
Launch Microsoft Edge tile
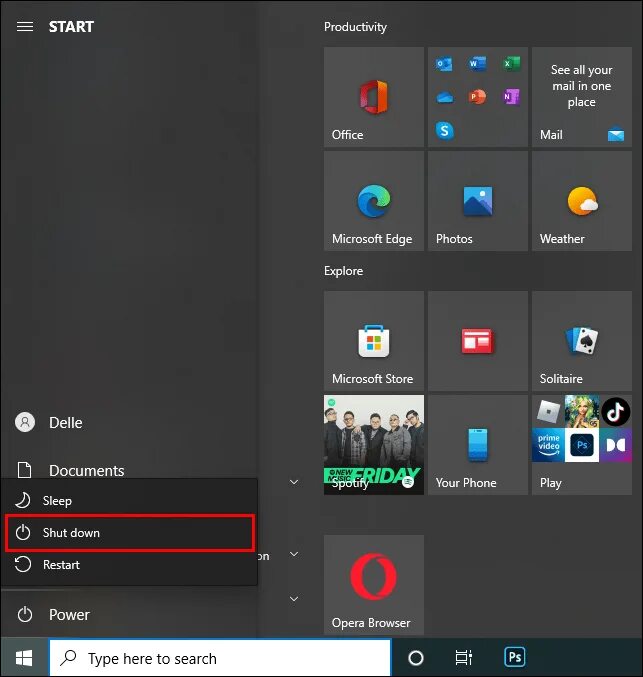click(374, 201)
